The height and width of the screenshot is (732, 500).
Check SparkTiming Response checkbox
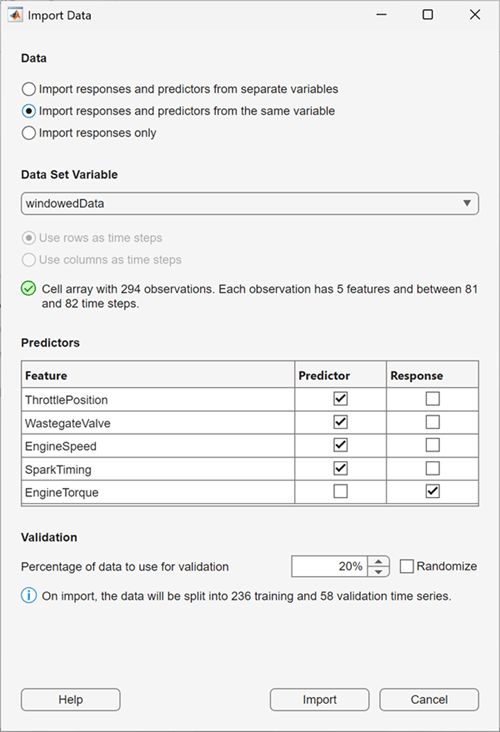pyautogui.click(x=433, y=468)
